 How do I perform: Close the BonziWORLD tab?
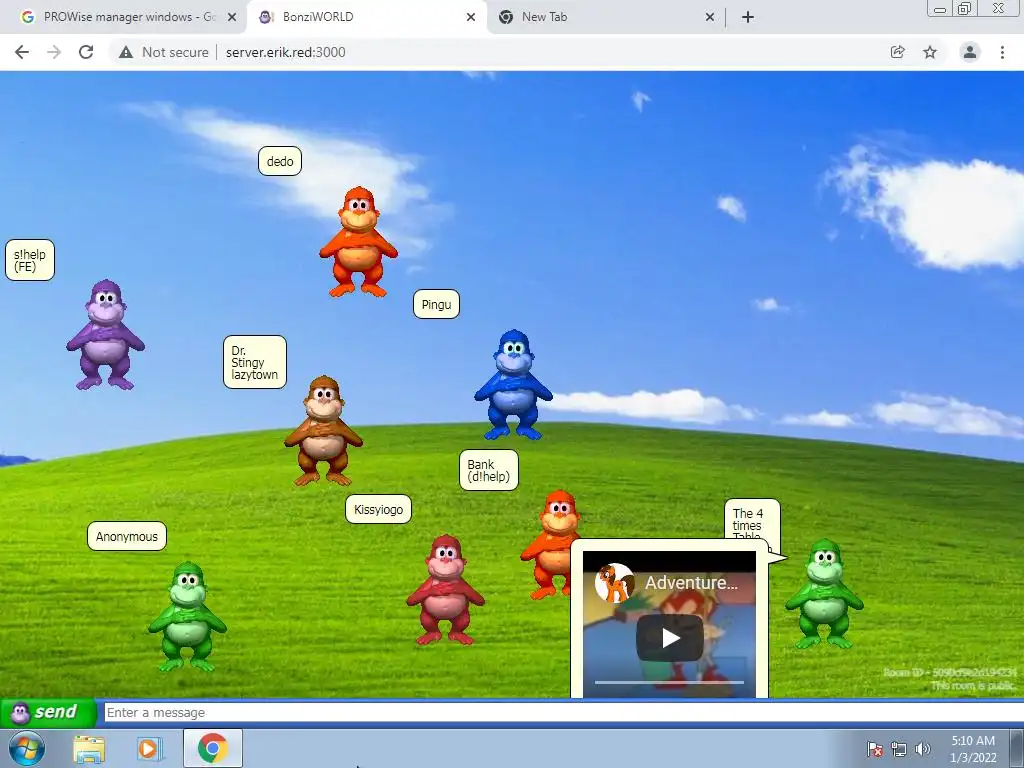click(x=471, y=17)
